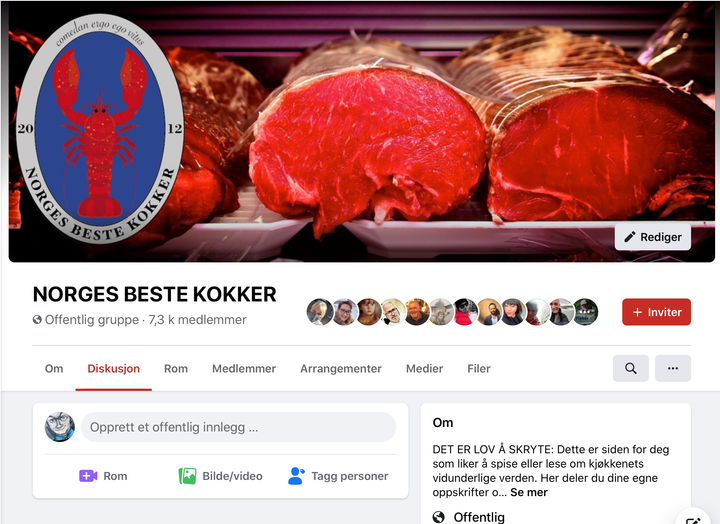This screenshot has width=720, height=524.
Task: Click the Opprett et offentlig innlegg field
Action: [238, 427]
